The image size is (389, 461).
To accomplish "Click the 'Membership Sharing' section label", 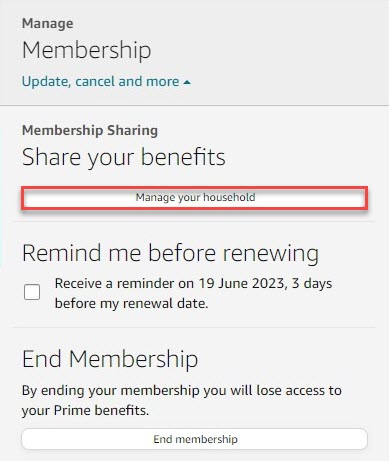I will pyautogui.click(x=90, y=130).
